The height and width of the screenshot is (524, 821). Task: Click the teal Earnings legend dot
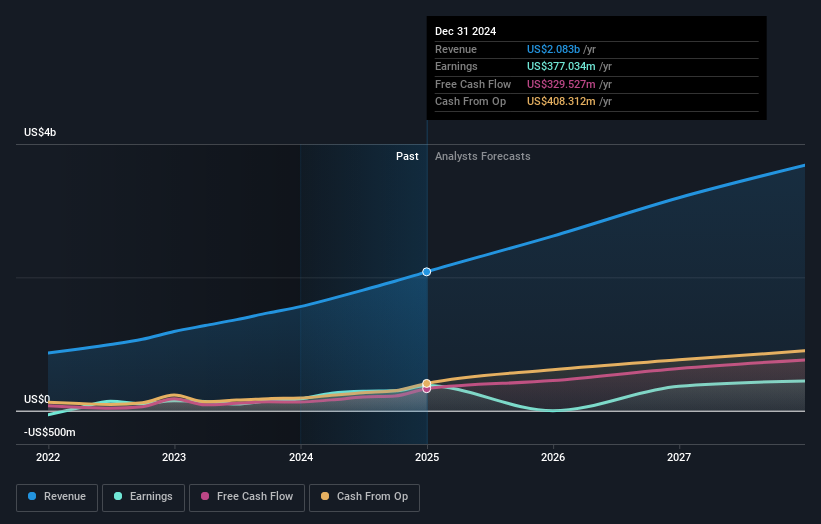[118, 496]
